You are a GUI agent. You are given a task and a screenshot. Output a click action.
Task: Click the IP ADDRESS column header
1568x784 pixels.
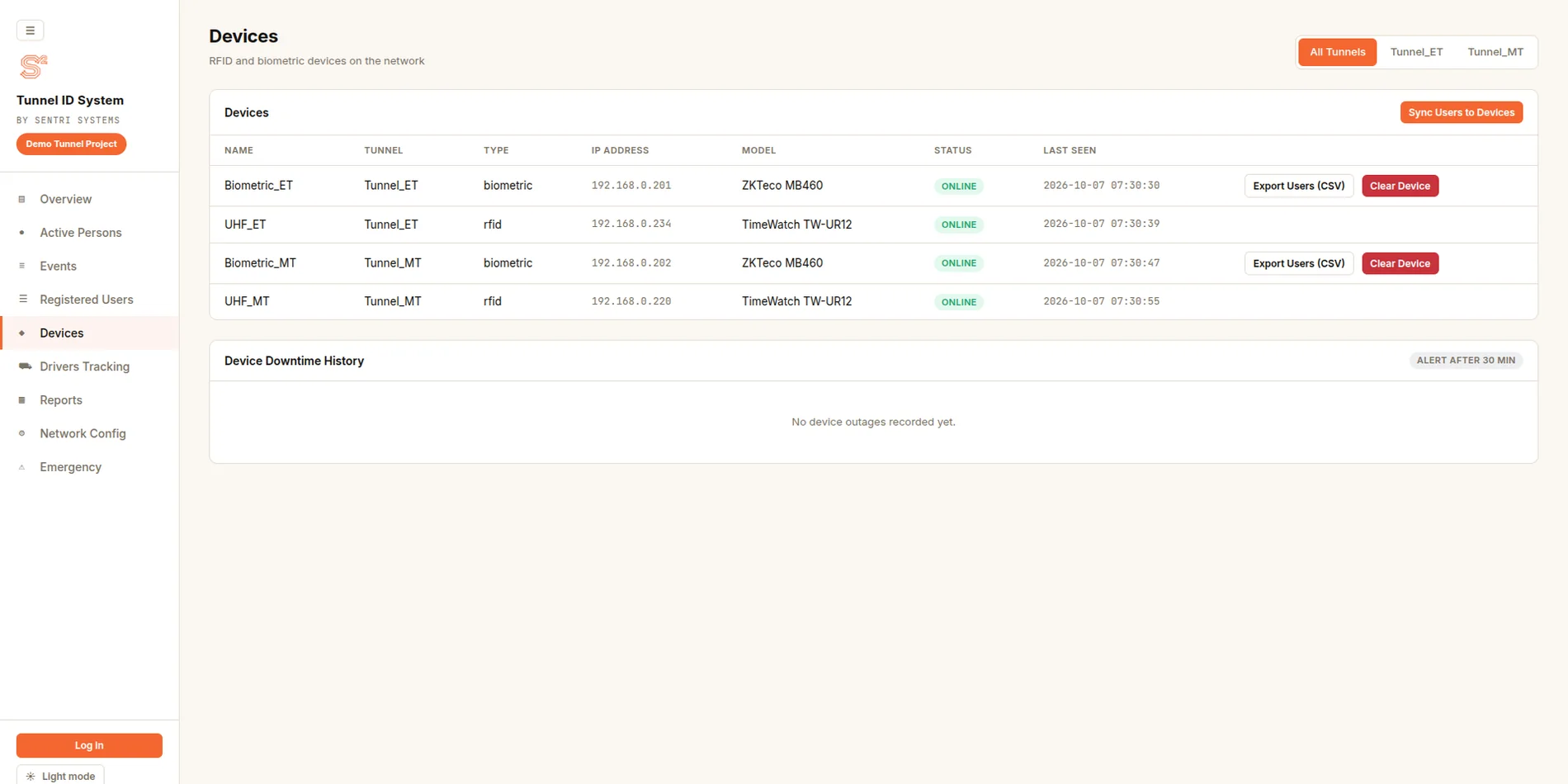pyautogui.click(x=620, y=150)
